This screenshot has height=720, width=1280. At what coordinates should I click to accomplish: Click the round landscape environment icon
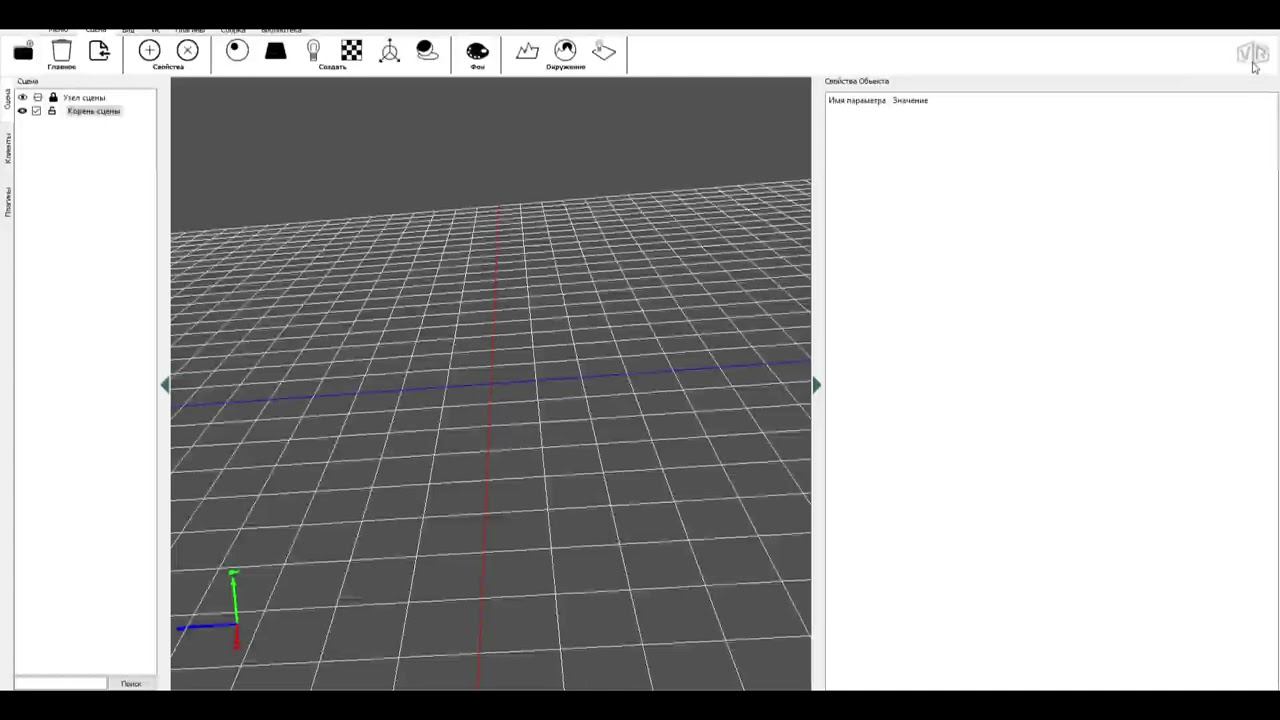pos(565,51)
